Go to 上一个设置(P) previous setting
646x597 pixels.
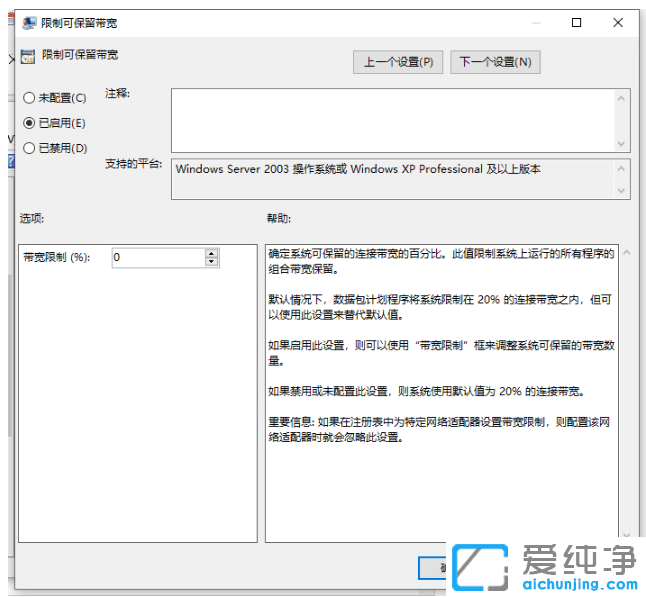pos(398,62)
